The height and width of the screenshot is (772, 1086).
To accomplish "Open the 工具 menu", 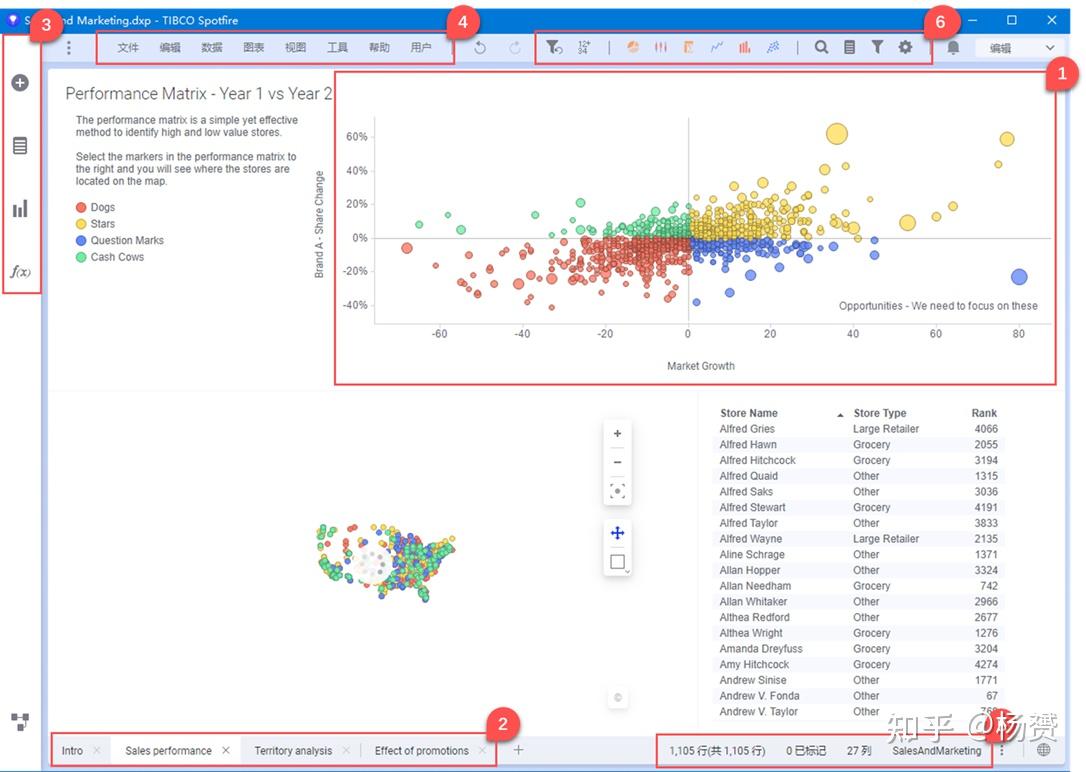I will (337, 46).
